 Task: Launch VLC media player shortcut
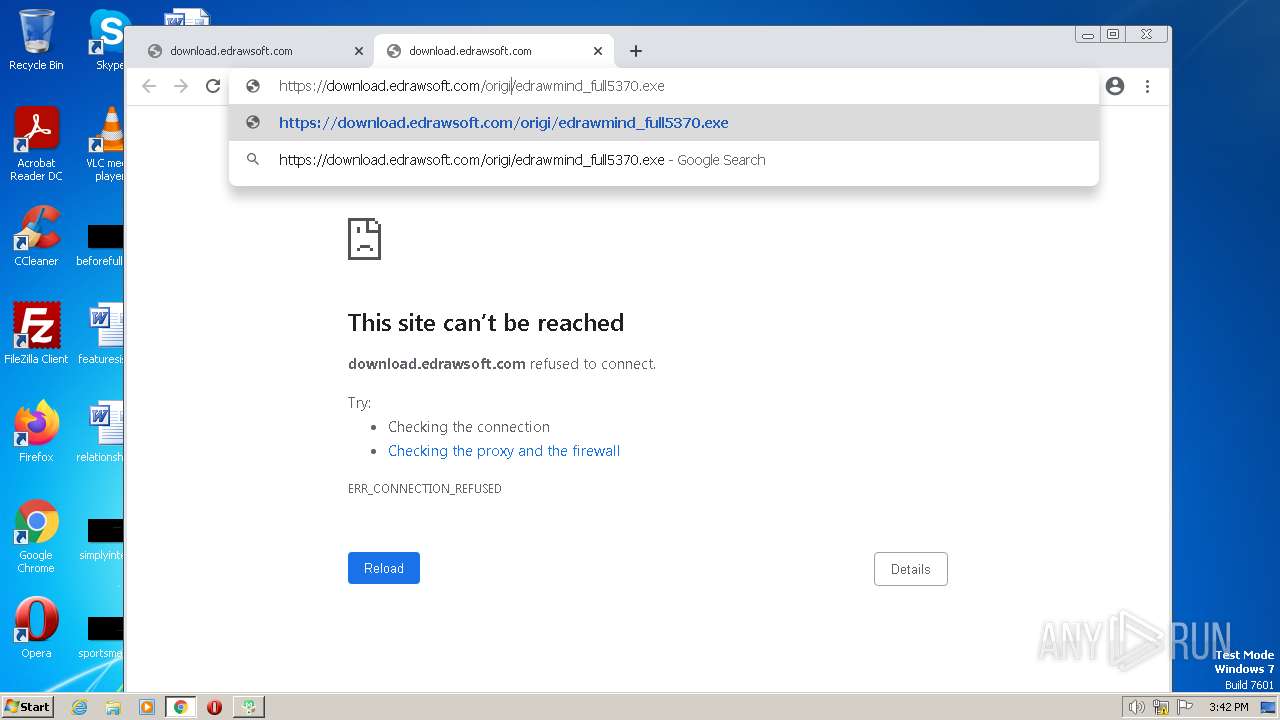tap(106, 144)
